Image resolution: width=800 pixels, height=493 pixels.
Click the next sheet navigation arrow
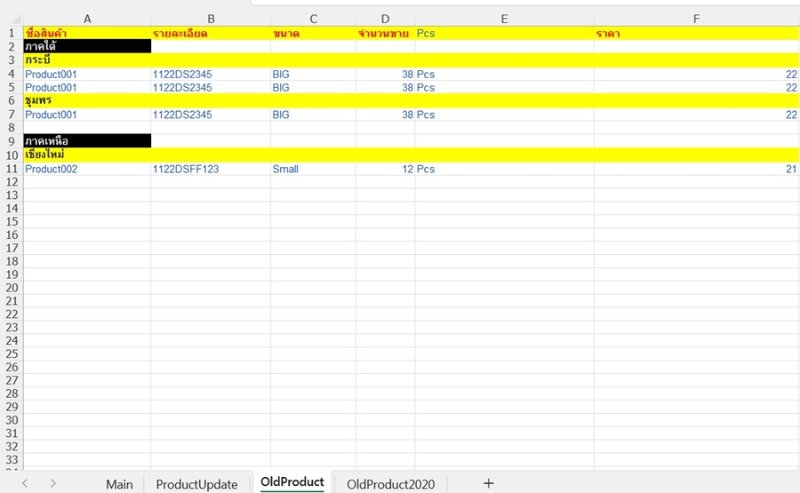53,483
